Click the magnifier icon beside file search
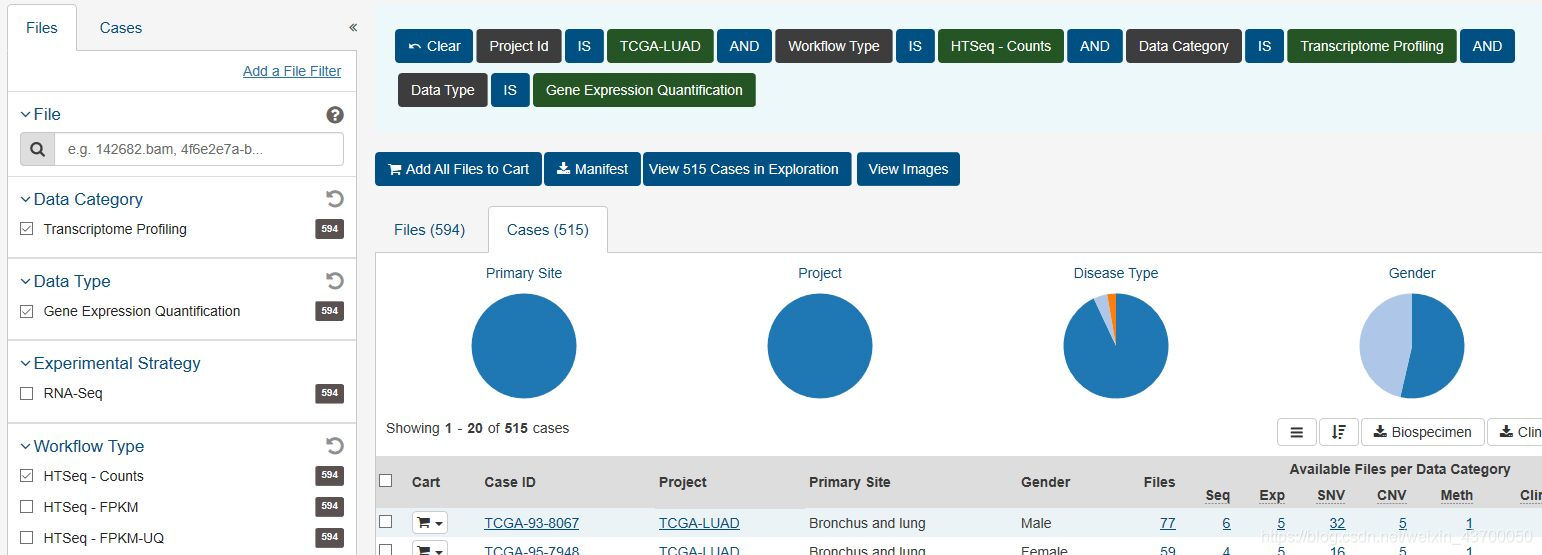 tap(37, 149)
